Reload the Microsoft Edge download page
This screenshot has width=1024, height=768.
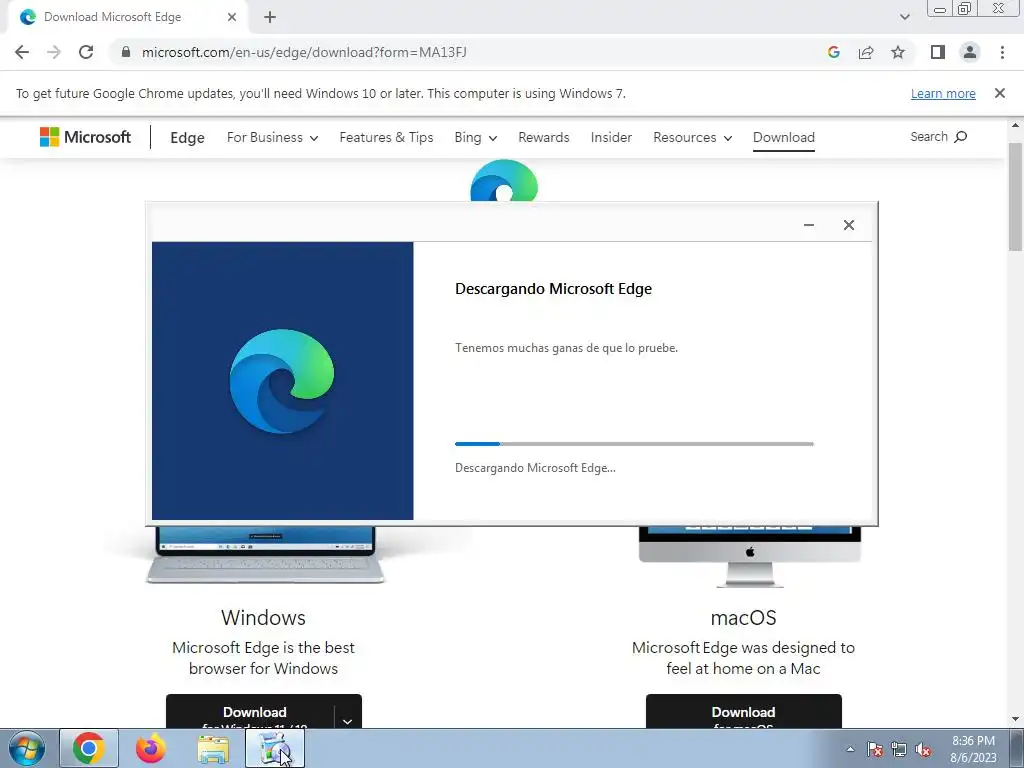[x=86, y=52]
